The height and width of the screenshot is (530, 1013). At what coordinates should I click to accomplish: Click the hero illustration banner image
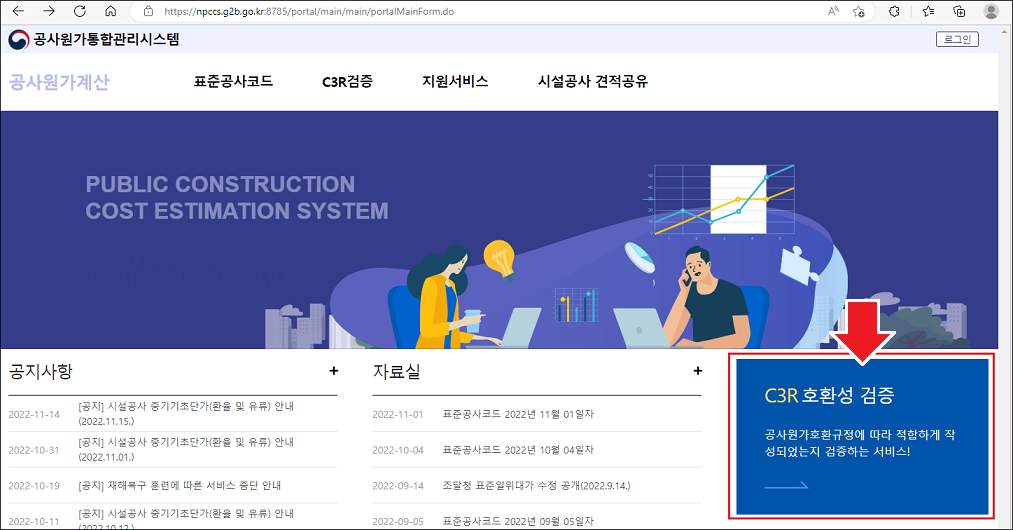tap(499, 230)
